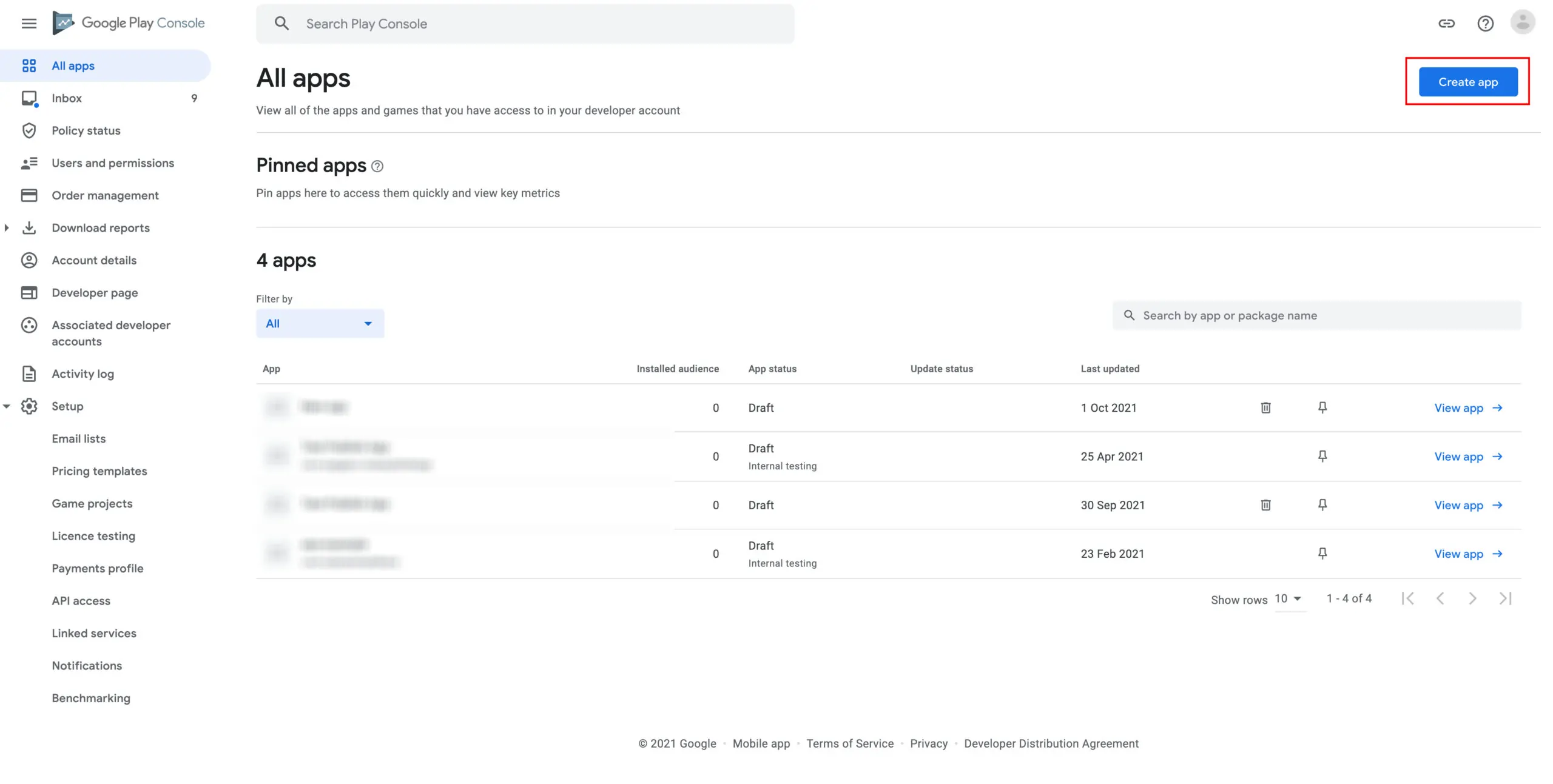Image resolution: width=1553 pixels, height=784 pixels.
Task: View app updated 23 Feb 2021
Action: coord(1468,554)
